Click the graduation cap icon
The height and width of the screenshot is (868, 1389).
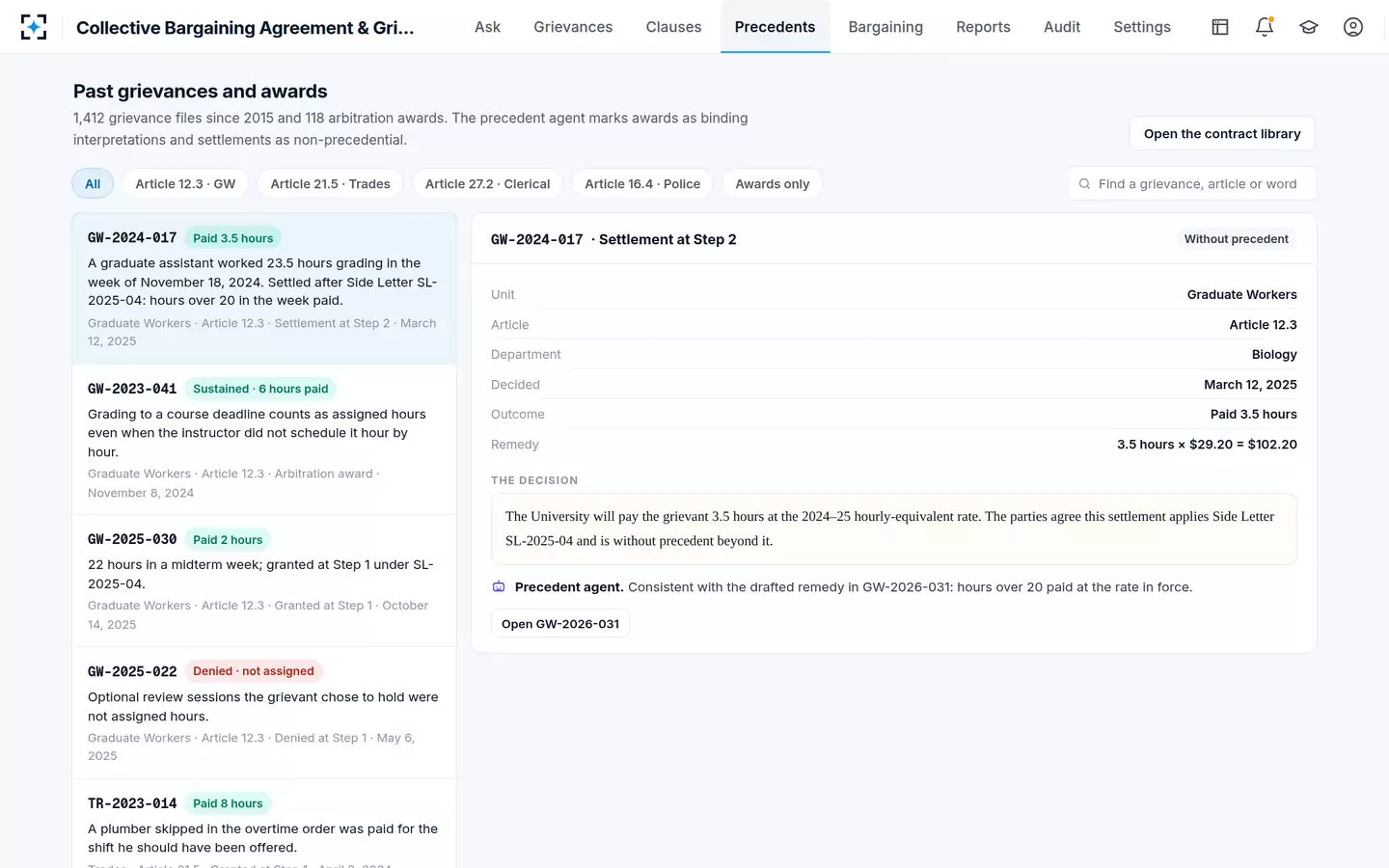click(1309, 27)
